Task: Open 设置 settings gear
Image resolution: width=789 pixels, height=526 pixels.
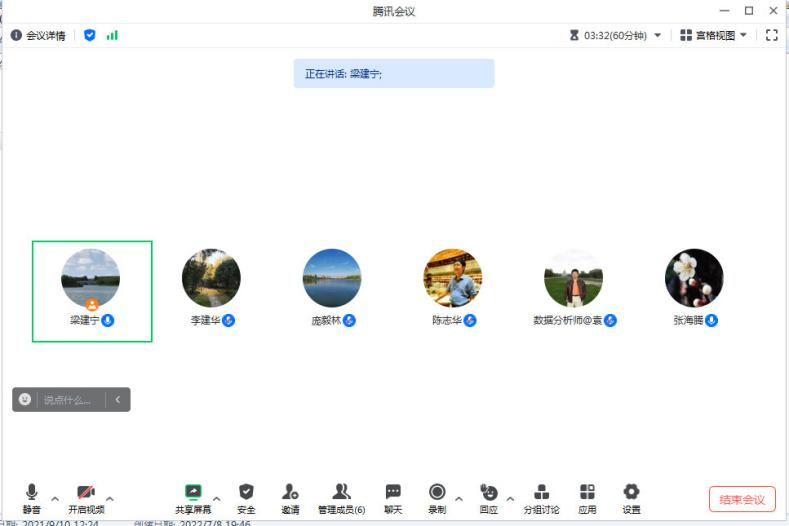Action: tap(631, 492)
